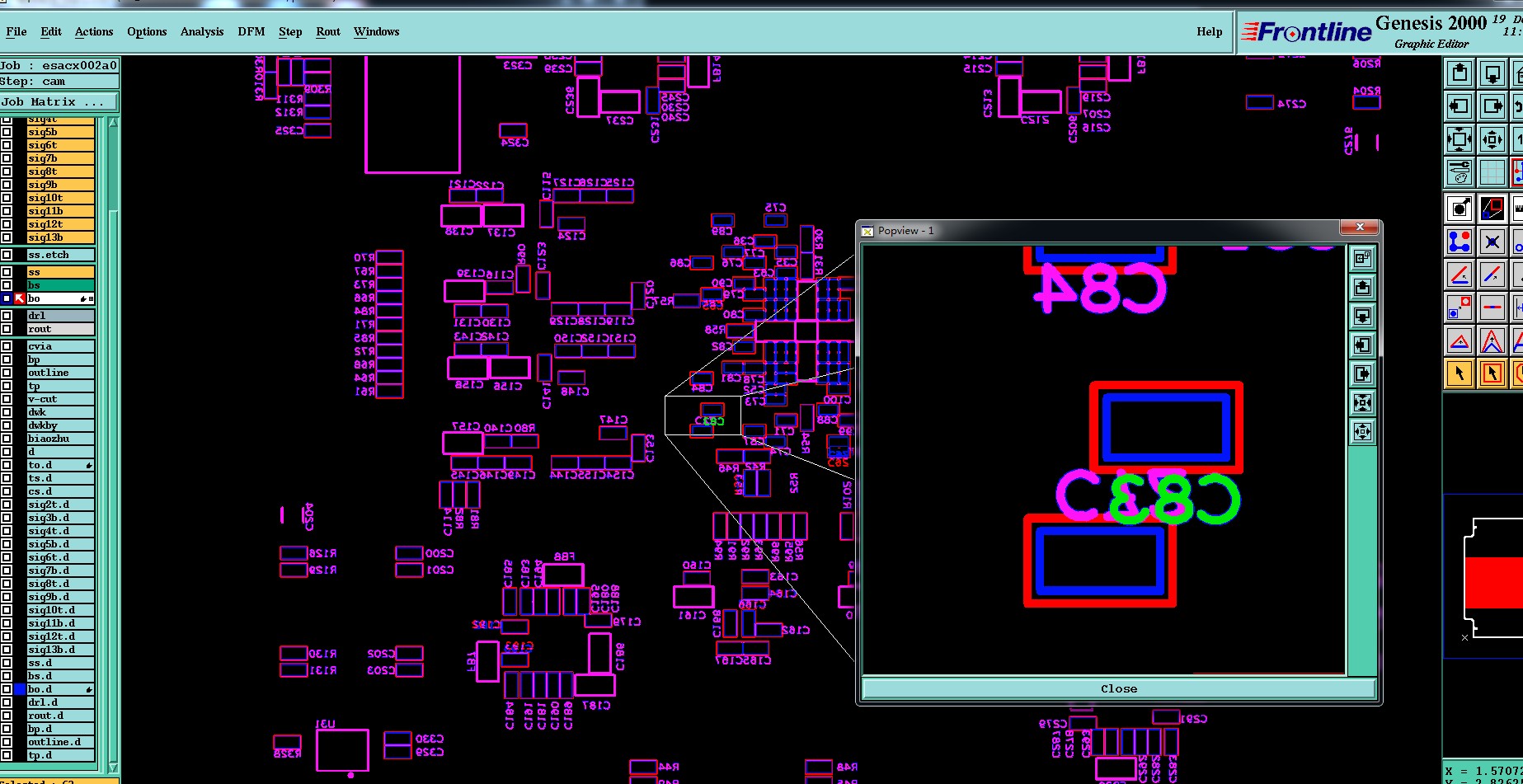1523x784 pixels.
Task: Select the sig13b layer name
Action: tap(60, 237)
